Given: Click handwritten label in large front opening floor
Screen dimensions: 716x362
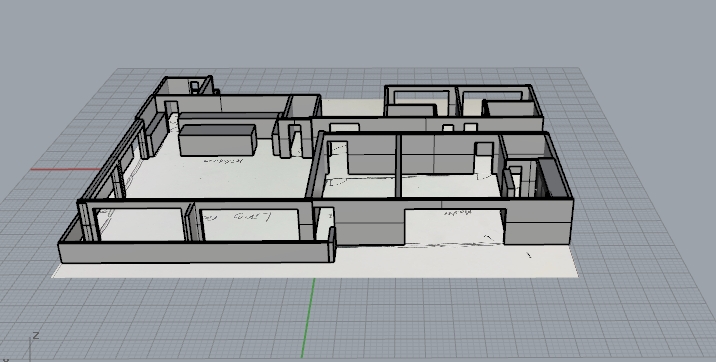Looking at the screenshot, I should 458,213.
